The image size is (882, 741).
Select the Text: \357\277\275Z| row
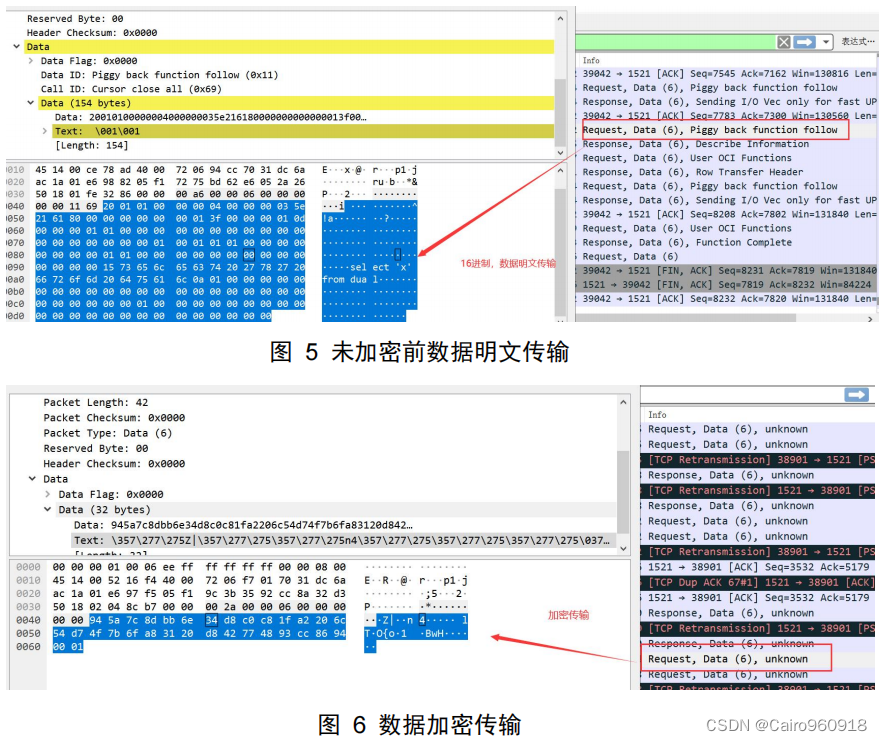(x=341, y=540)
